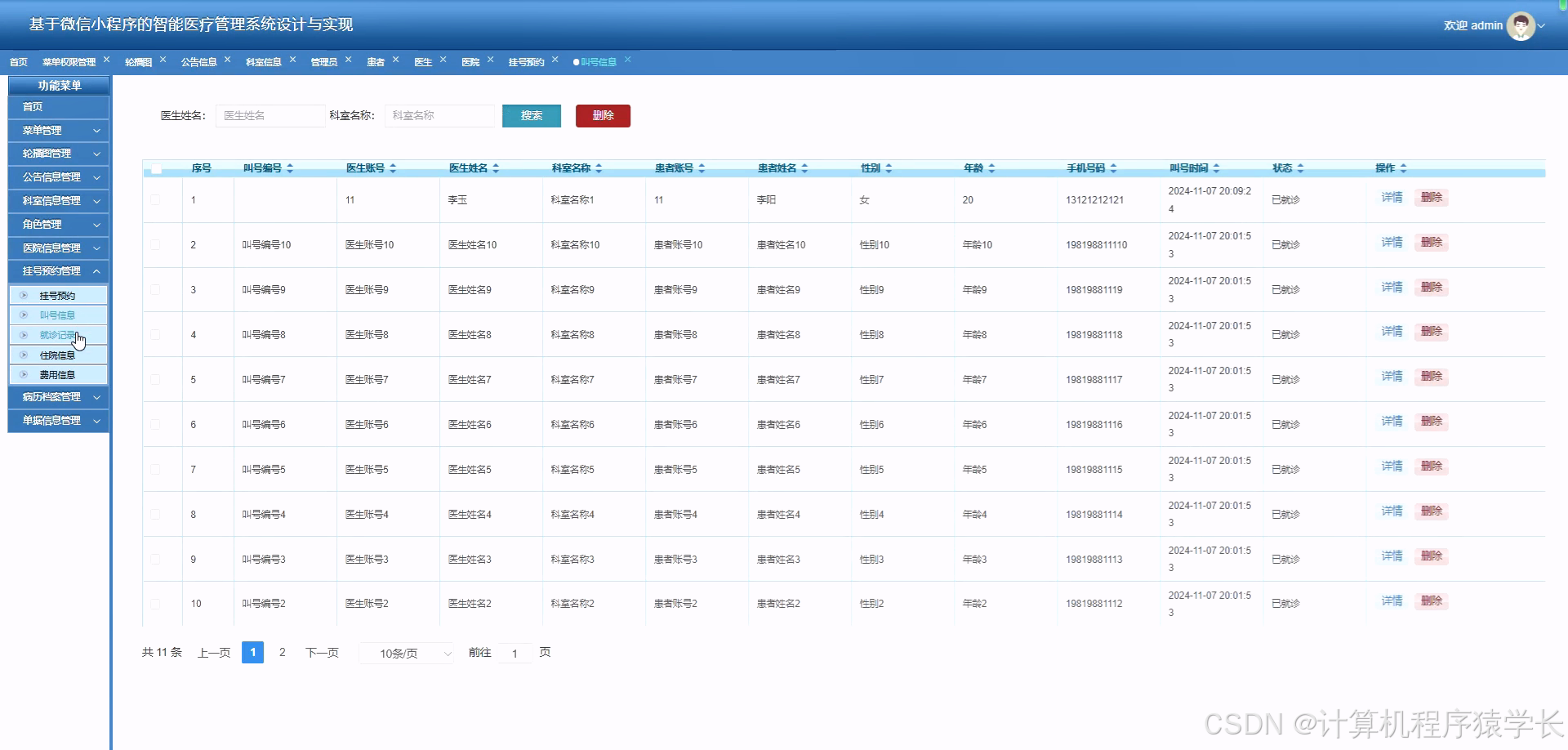
Task: Sort by 患者账号 column arrows
Action: (702, 168)
